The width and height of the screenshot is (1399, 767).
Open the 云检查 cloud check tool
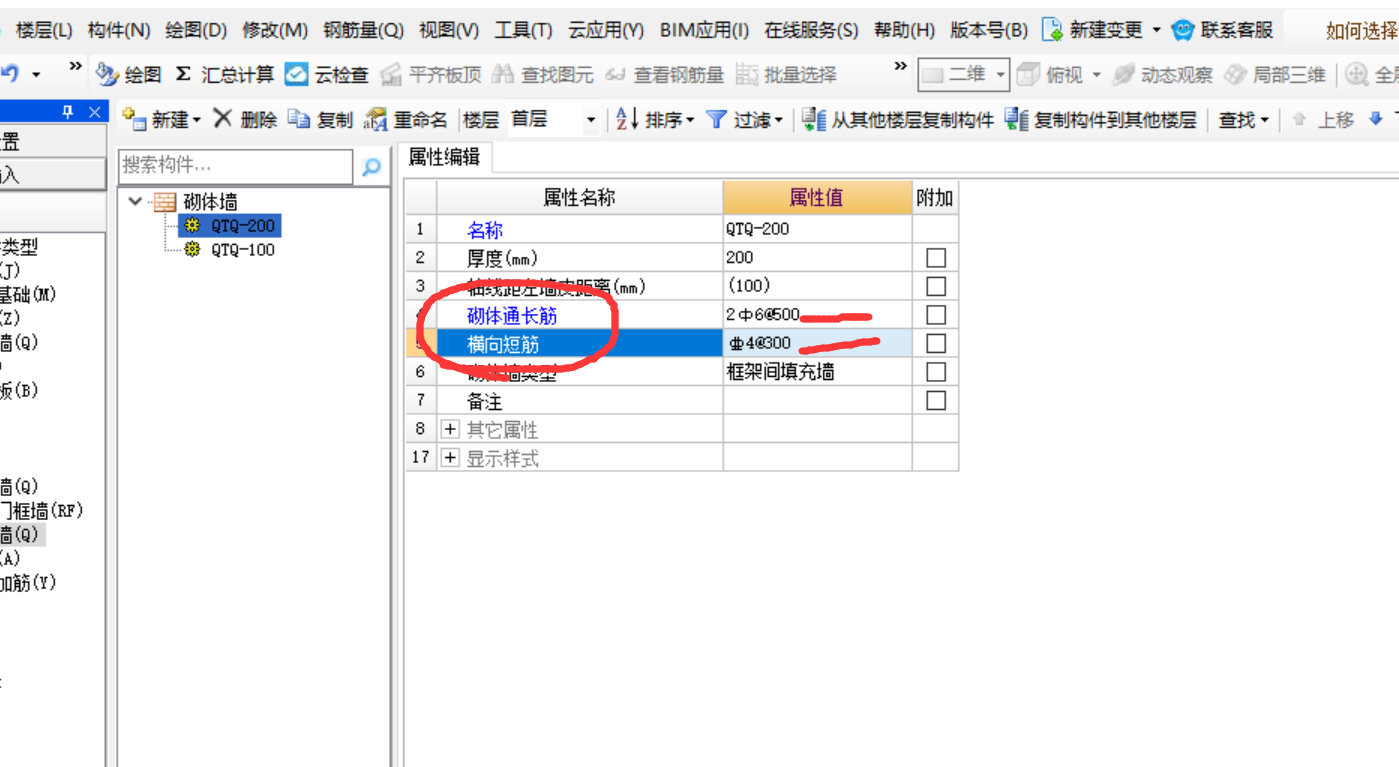[297, 74]
